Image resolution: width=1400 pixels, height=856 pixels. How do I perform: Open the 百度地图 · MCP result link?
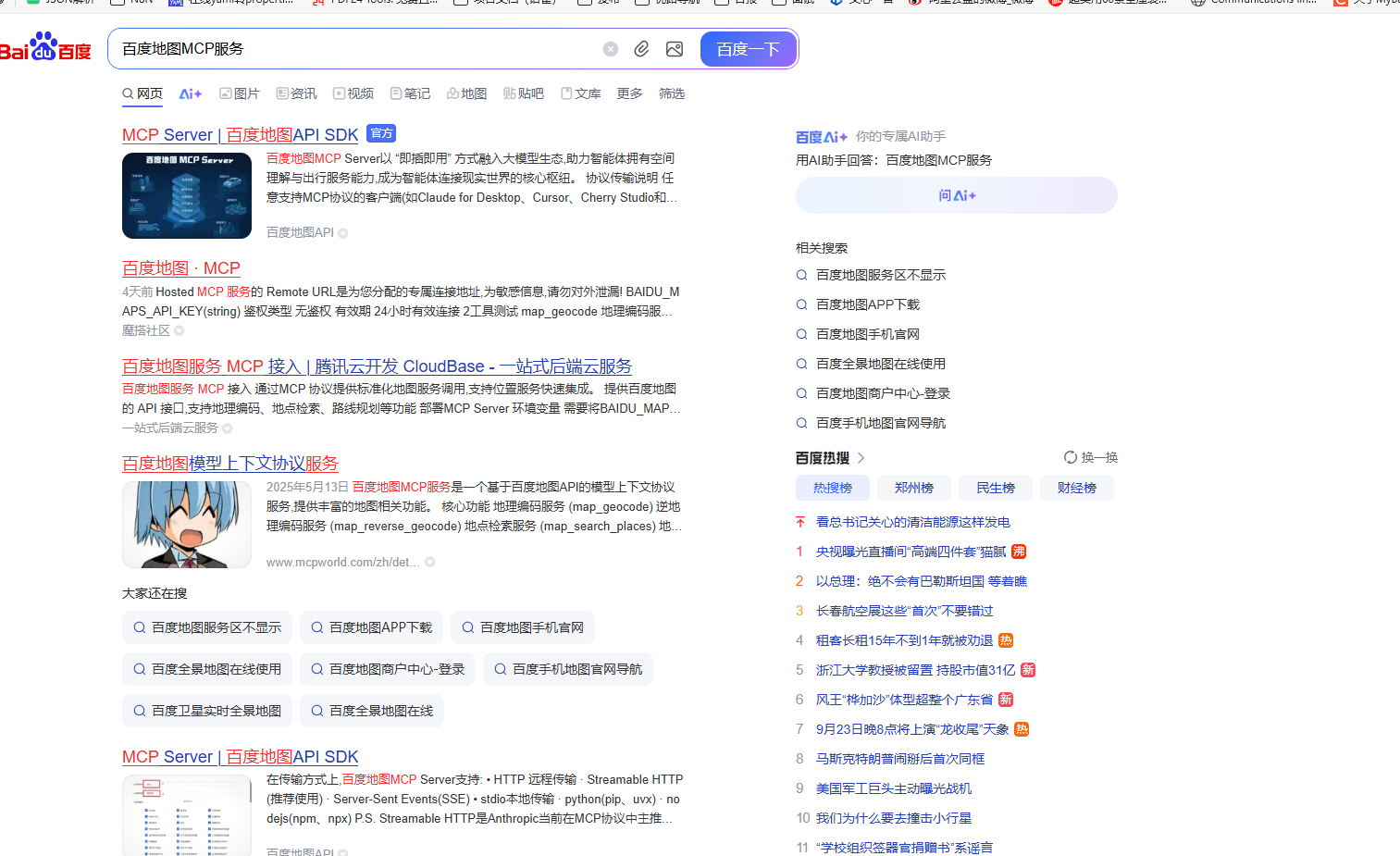pos(181,268)
